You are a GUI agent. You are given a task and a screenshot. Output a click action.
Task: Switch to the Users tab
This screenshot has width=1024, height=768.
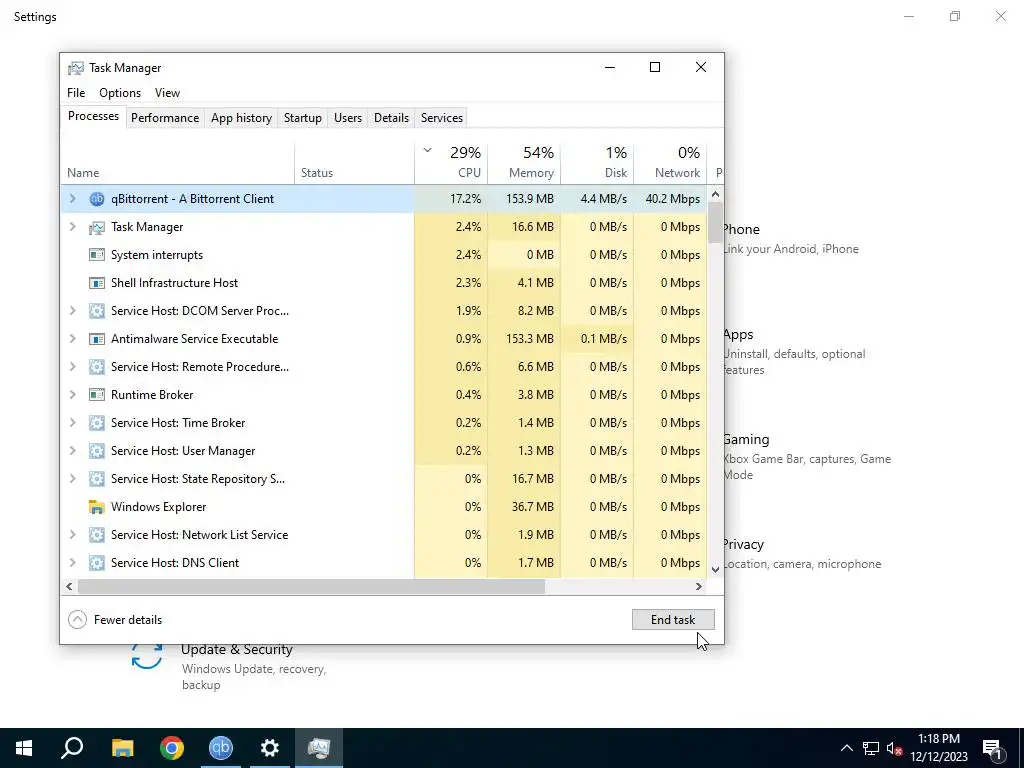tap(347, 118)
